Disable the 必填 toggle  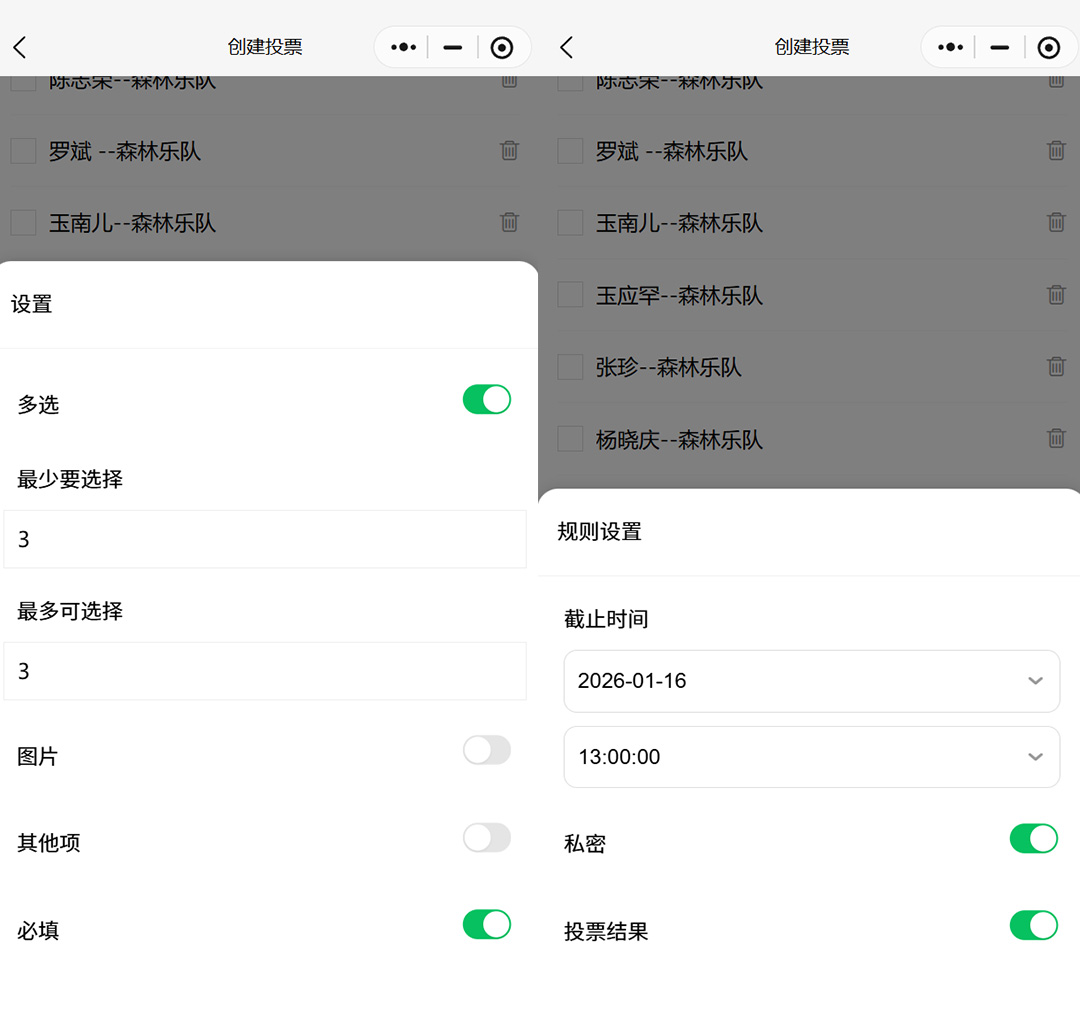486,925
